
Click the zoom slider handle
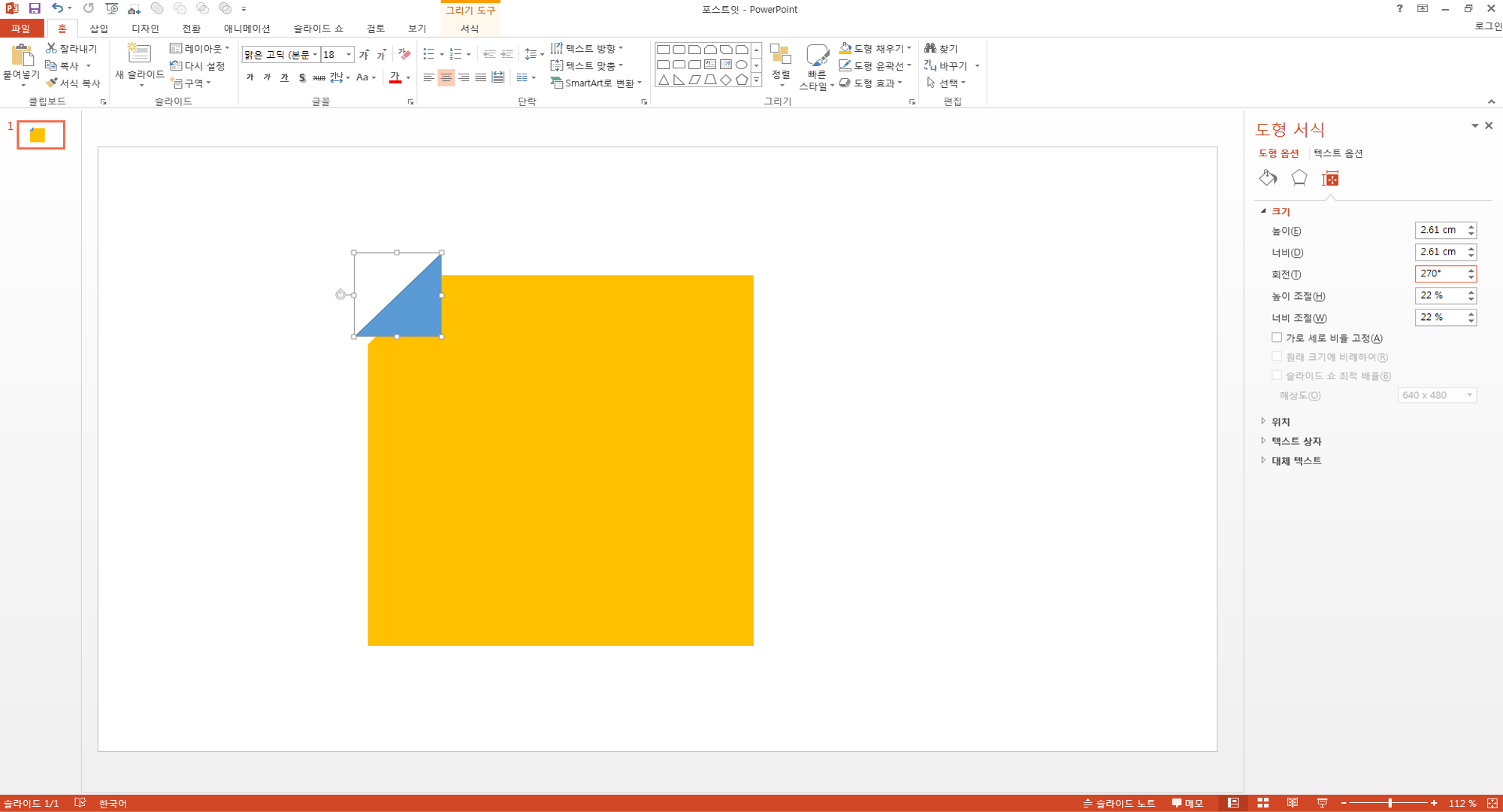[x=1390, y=803]
